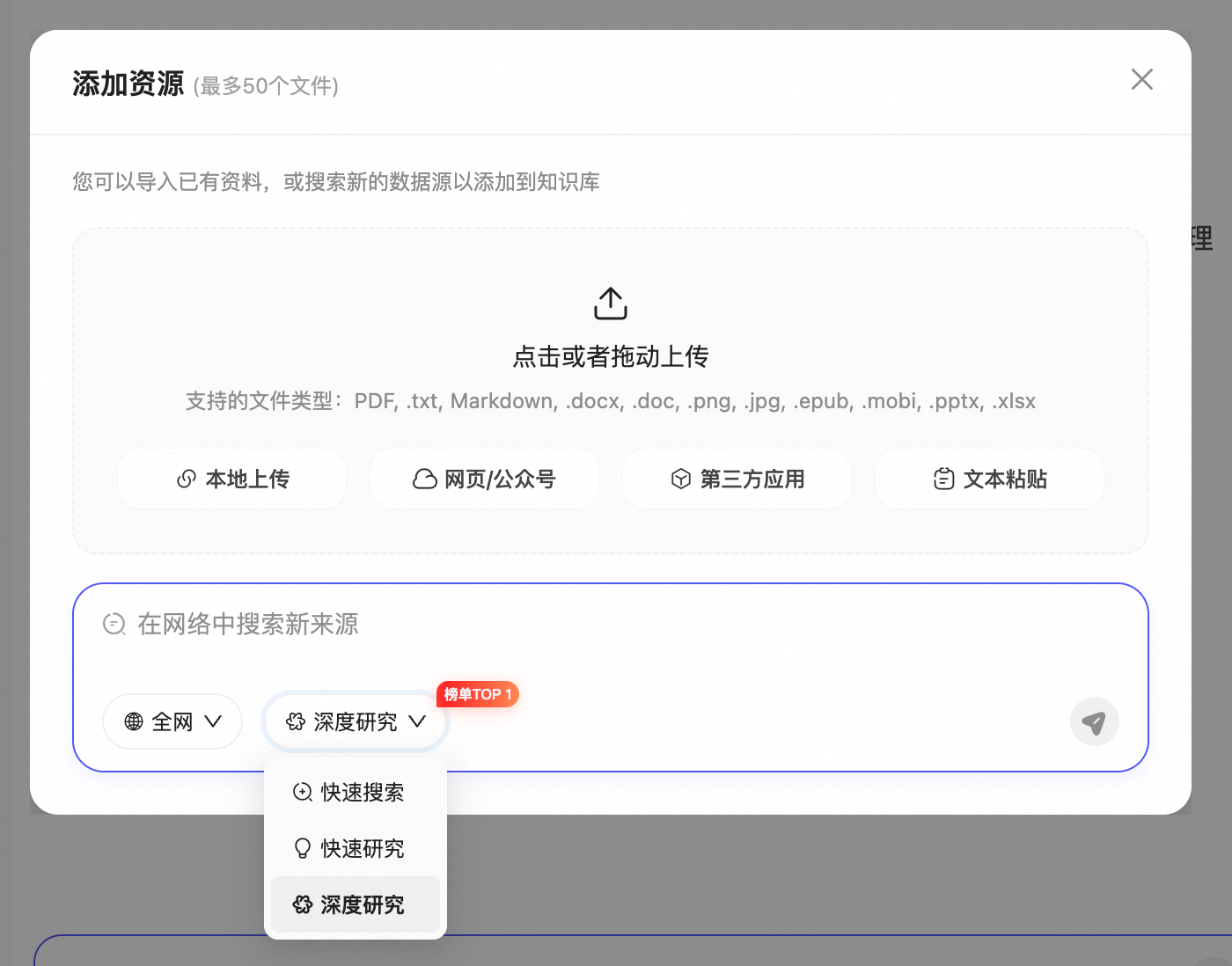Click the lightbulb icon beside 快速研究
This screenshot has height=966, width=1232.
(302, 848)
